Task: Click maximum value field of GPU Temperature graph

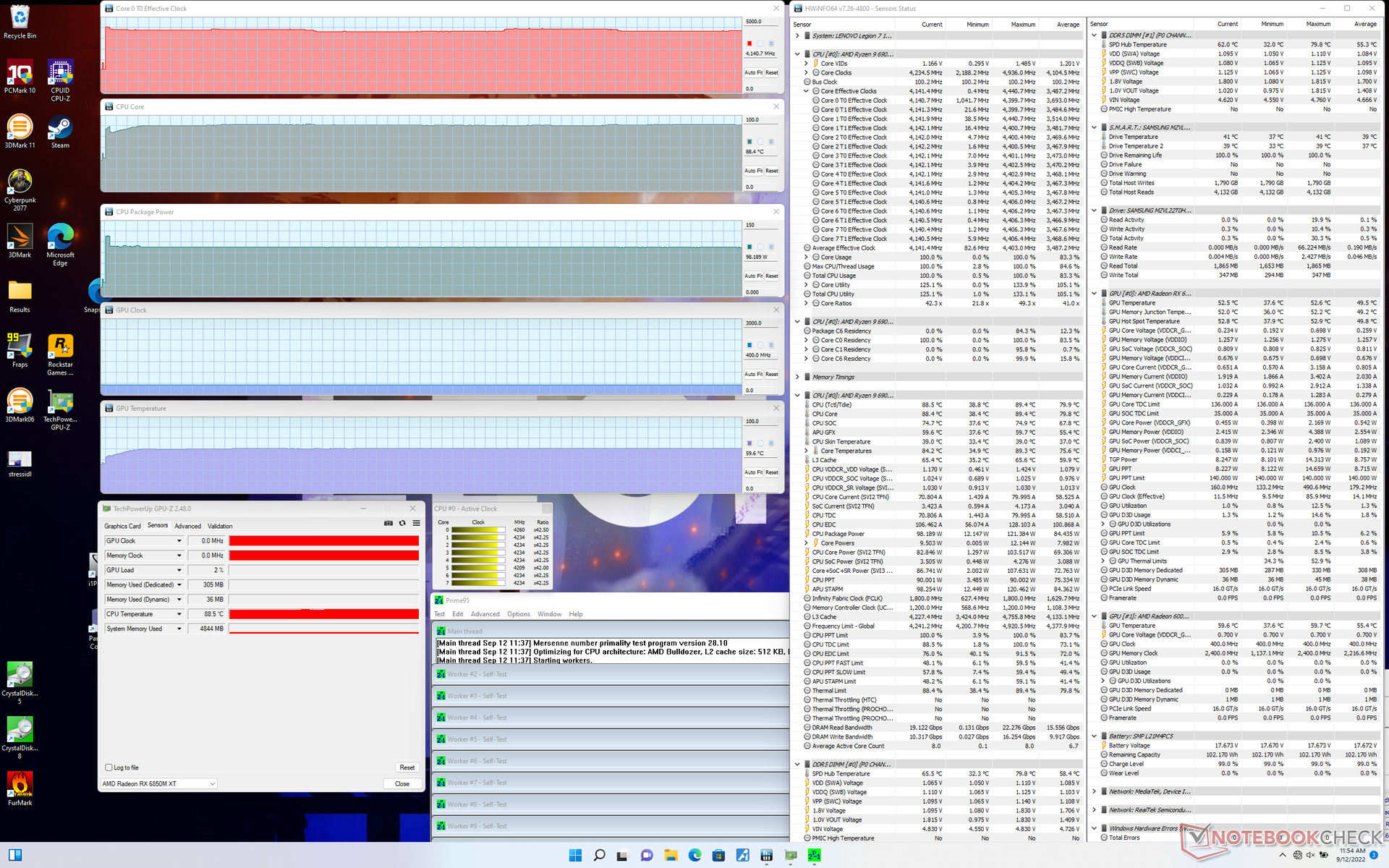Action: click(761, 421)
